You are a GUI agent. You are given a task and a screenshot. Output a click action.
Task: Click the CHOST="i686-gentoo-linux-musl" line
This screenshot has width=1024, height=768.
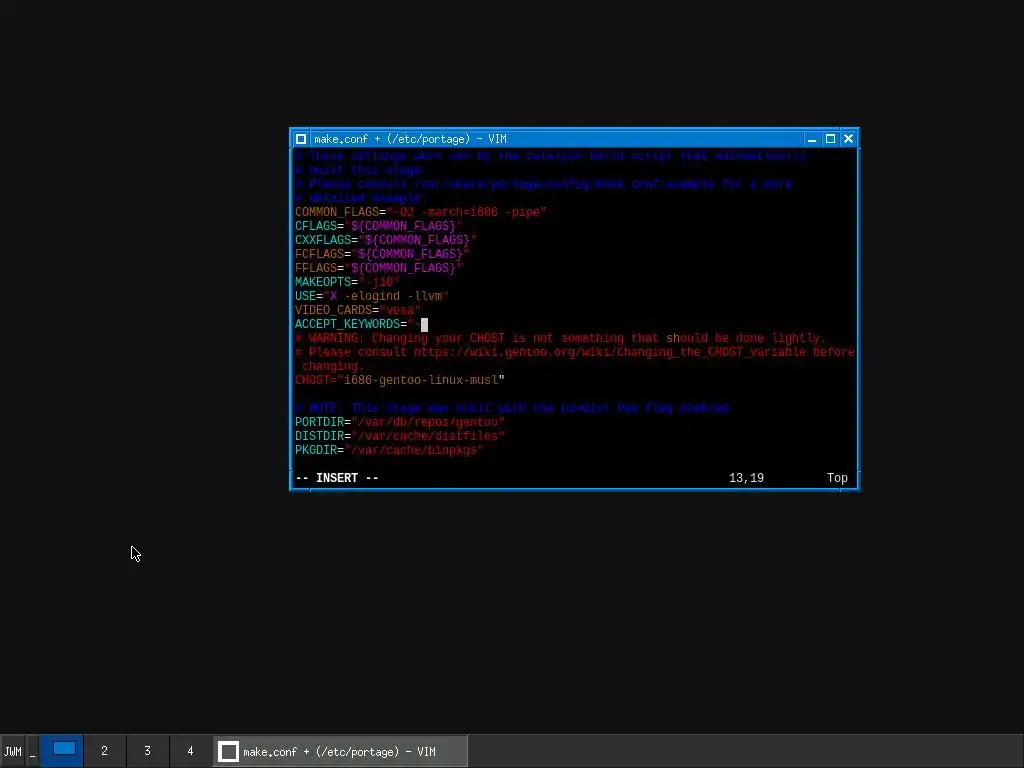[x=400, y=380]
